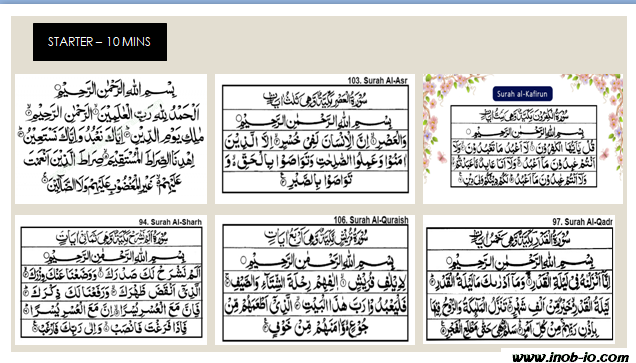Click the '94. Surah Al-Sharh' caption
The width and height of the screenshot is (636, 363).
(170, 222)
